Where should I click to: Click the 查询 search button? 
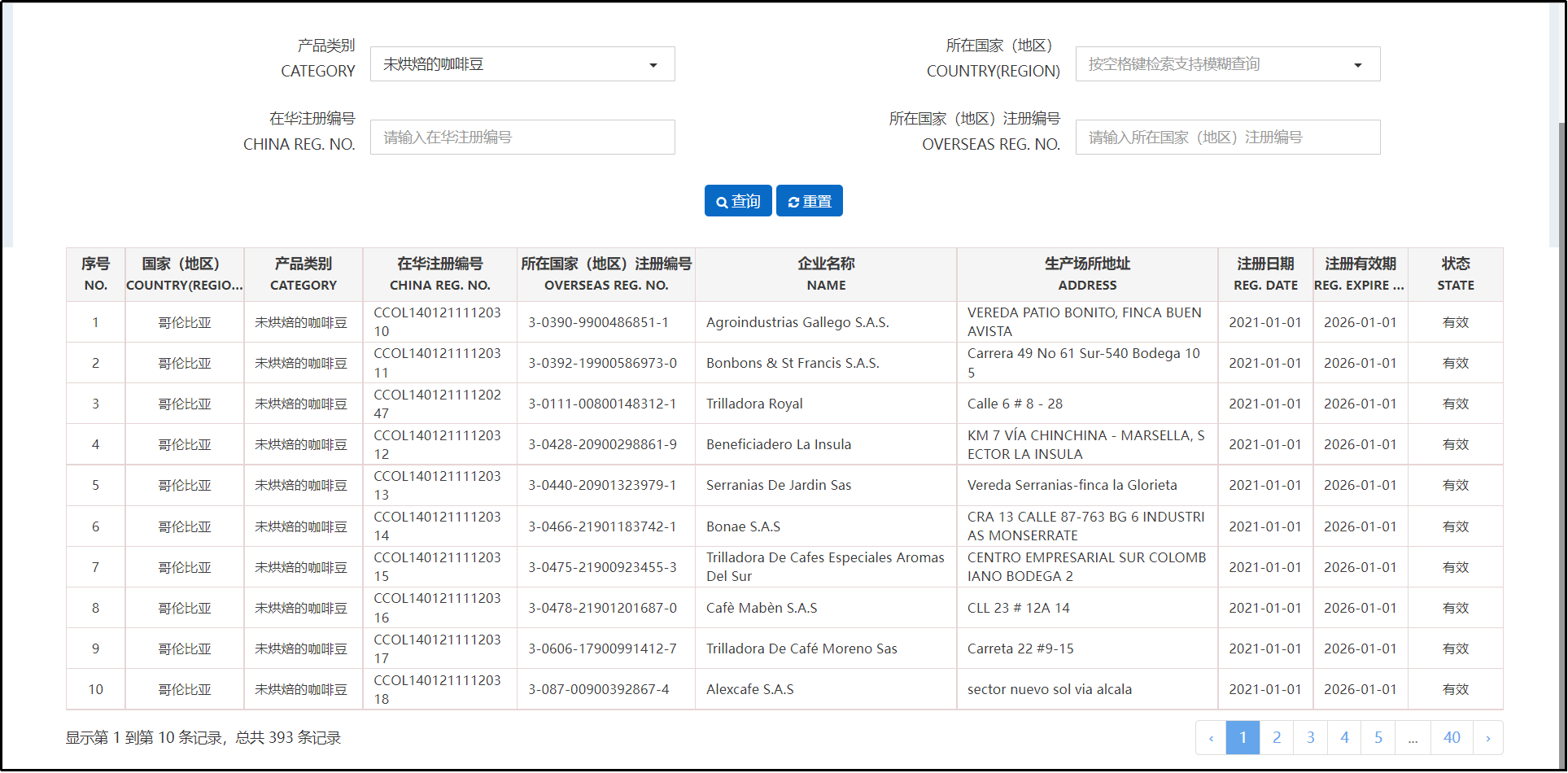(738, 201)
